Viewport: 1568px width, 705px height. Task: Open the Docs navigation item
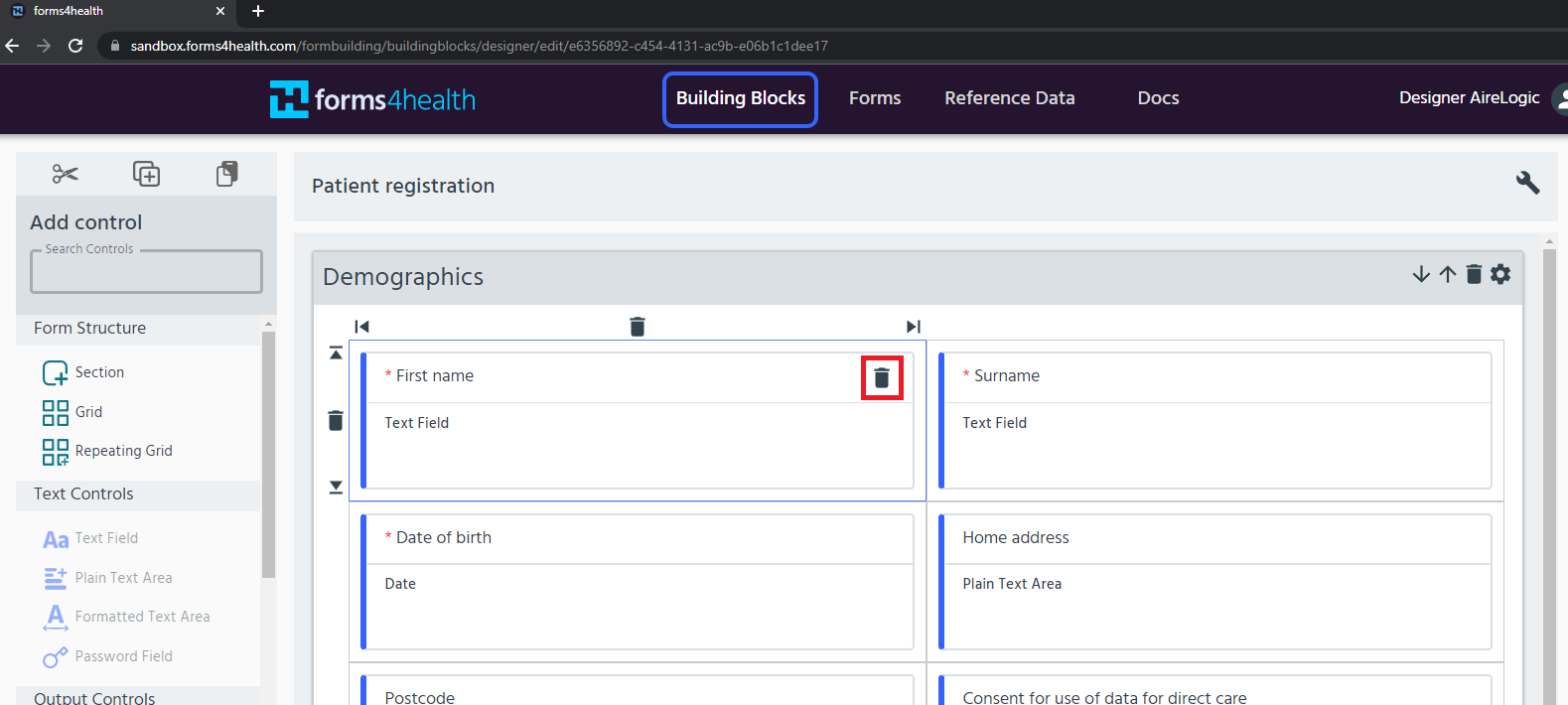(x=1158, y=98)
